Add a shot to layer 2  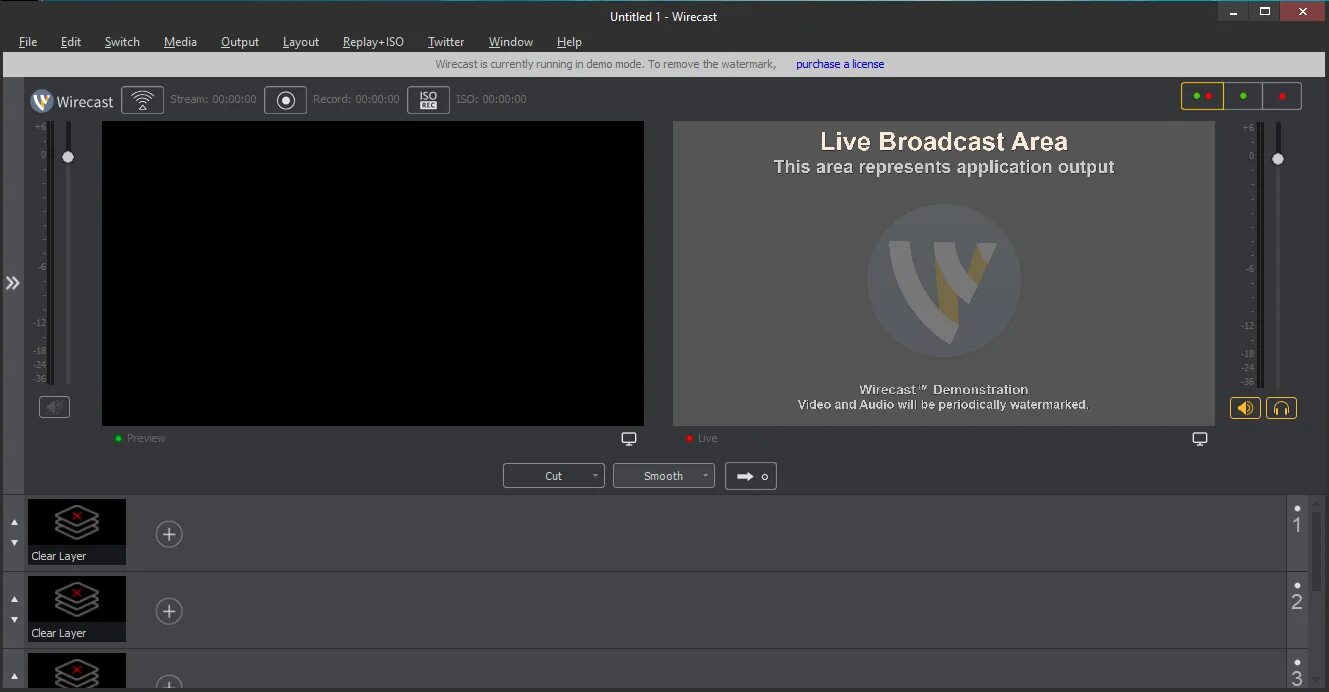pos(169,611)
